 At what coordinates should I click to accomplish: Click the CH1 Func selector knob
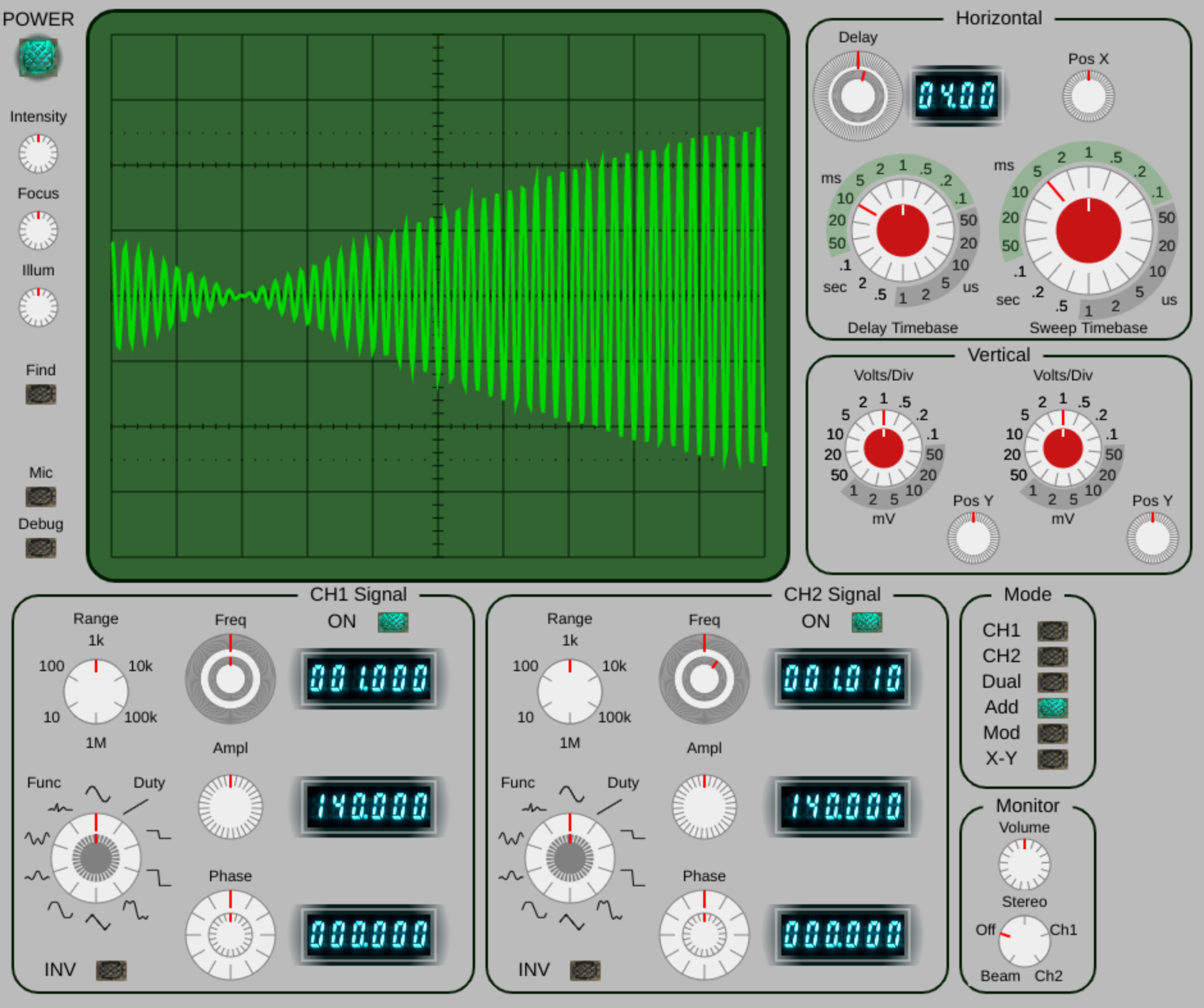[96, 858]
